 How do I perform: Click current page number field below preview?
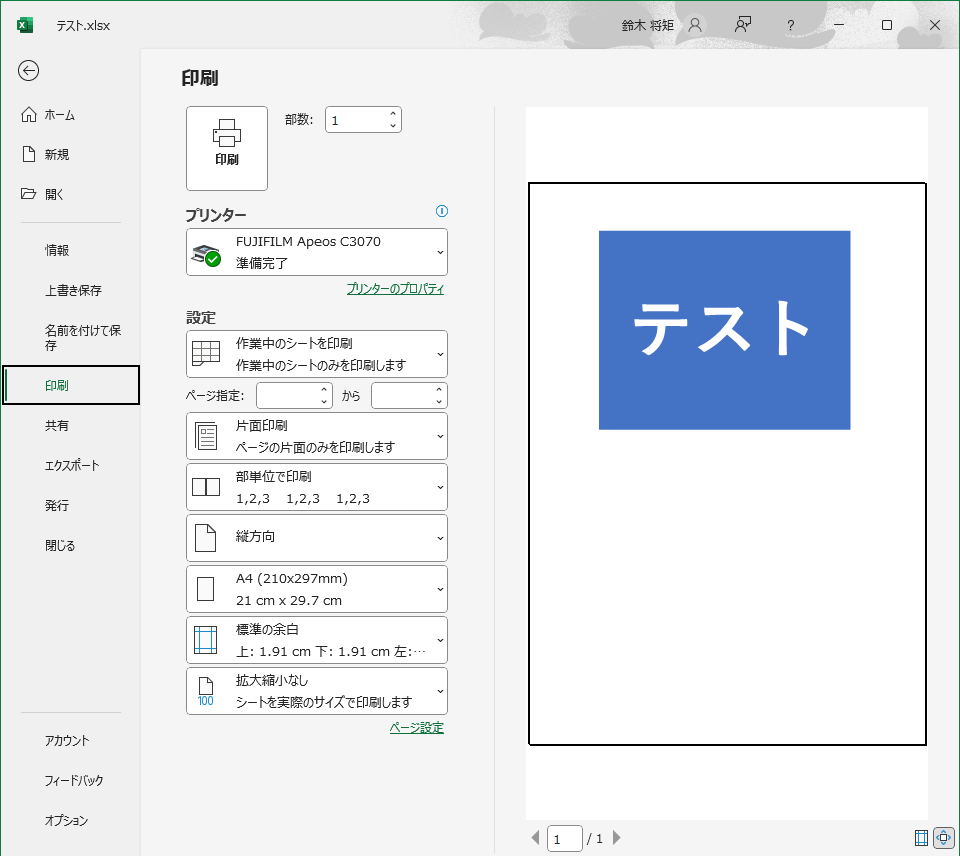564,838
